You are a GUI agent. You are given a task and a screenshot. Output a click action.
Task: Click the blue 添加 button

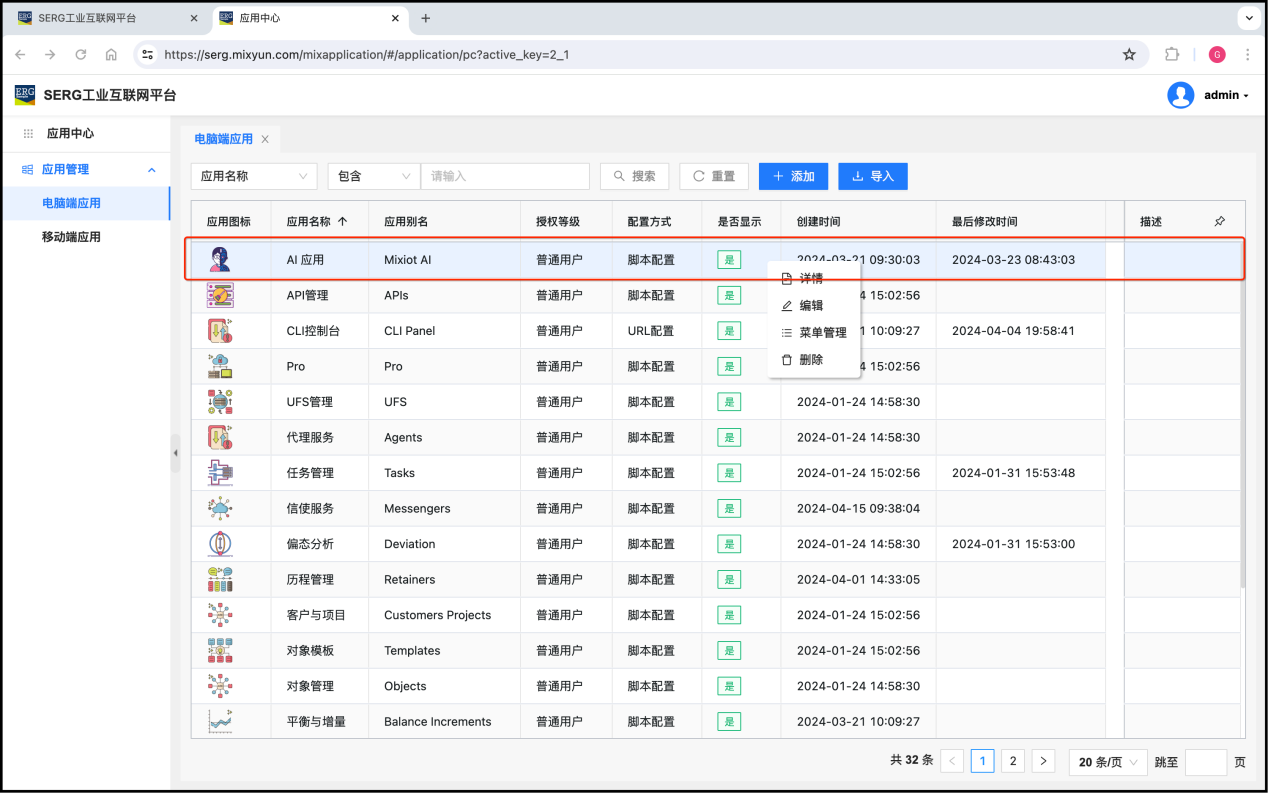tap(793, 176)
